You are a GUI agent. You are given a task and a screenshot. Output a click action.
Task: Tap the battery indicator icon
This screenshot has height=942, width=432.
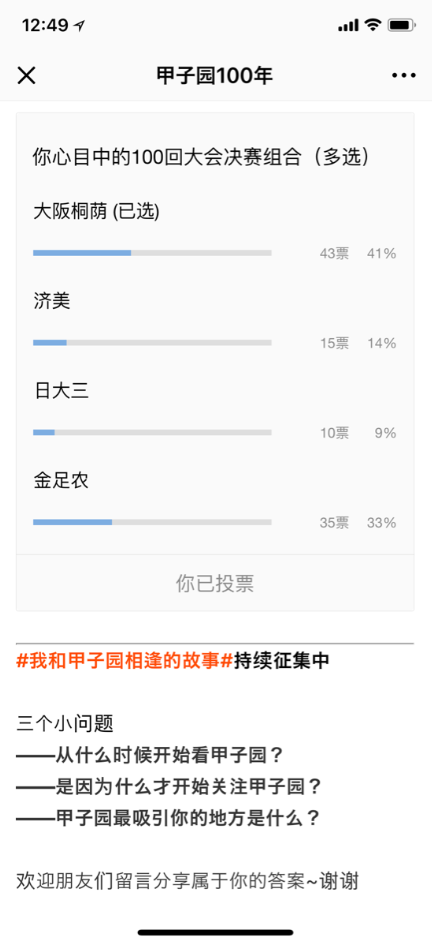[399, 25]
